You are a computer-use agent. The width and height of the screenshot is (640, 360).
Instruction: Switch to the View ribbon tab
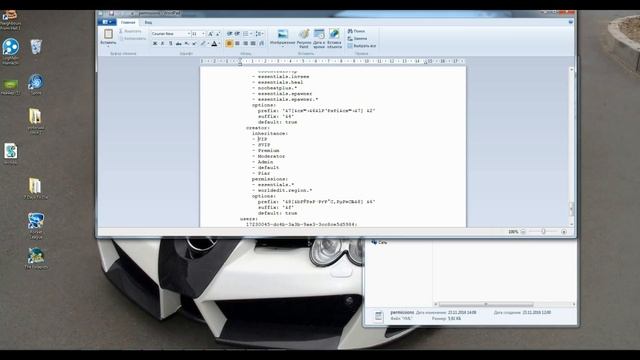pos(148,22)
